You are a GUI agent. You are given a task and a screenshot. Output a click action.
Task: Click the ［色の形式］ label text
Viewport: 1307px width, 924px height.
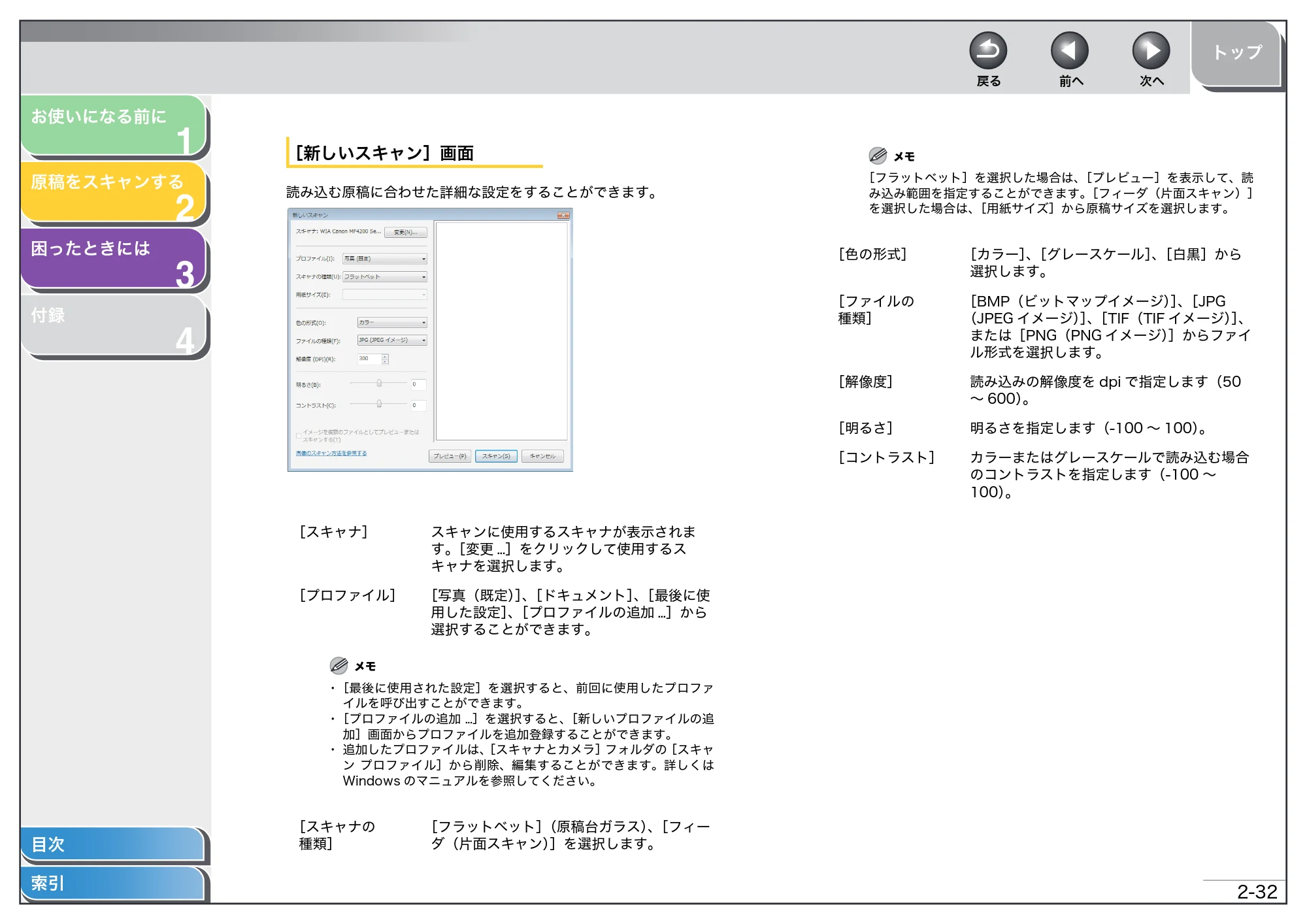pyautogui.click(x=872, y=254)
